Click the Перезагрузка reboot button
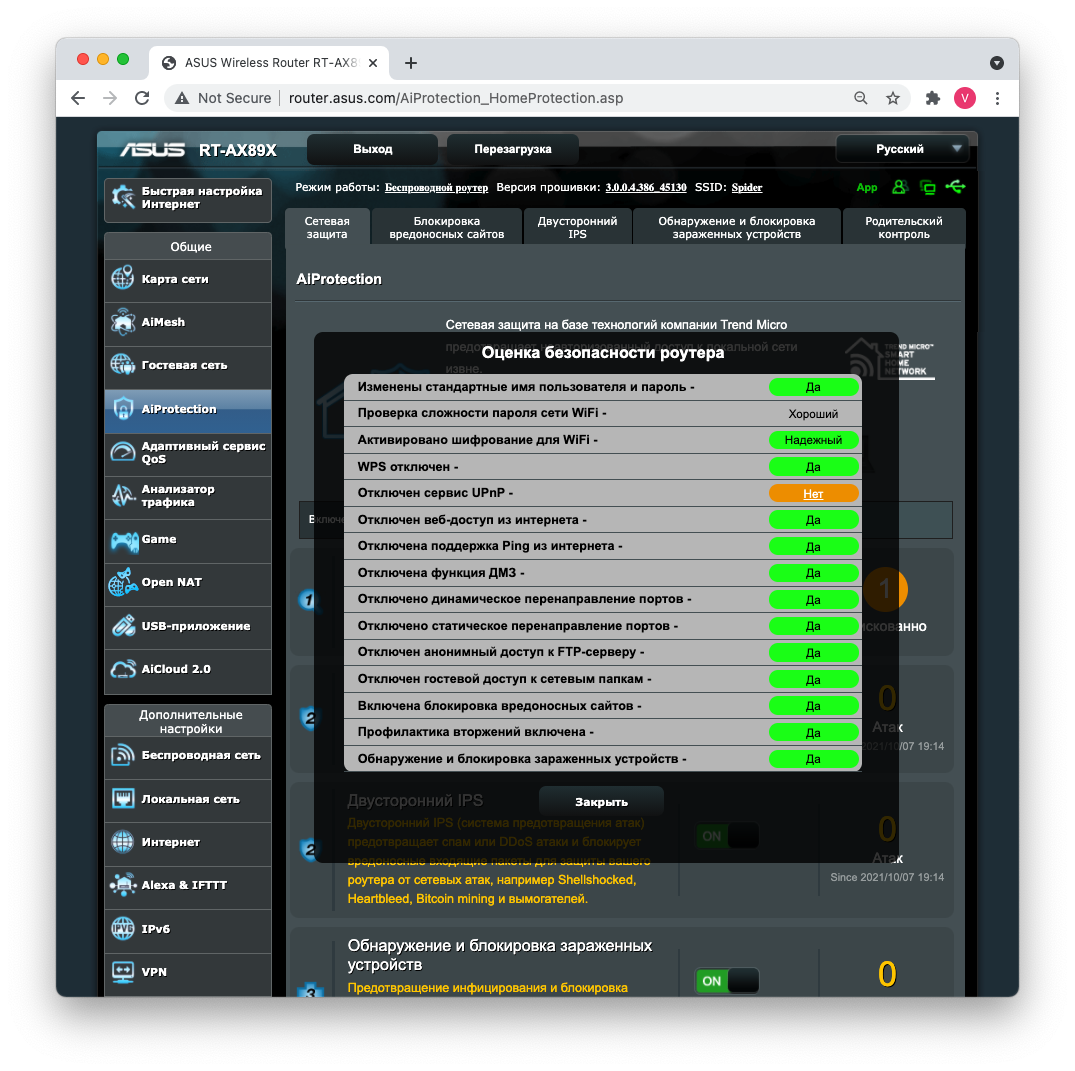The height and width of the screenshot is (1071, 1075). coord(512,149)
